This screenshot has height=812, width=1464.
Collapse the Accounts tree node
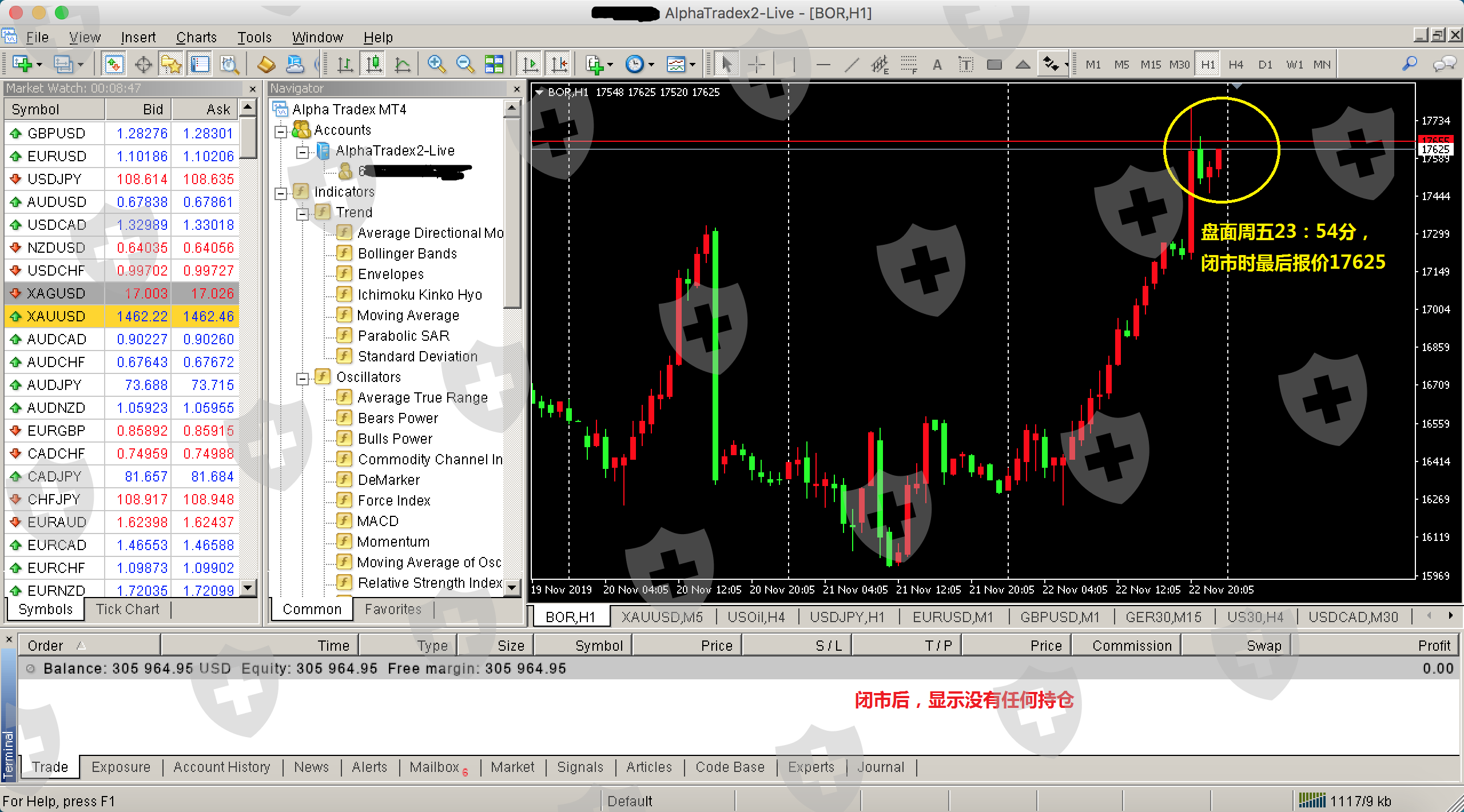[281, 132]
